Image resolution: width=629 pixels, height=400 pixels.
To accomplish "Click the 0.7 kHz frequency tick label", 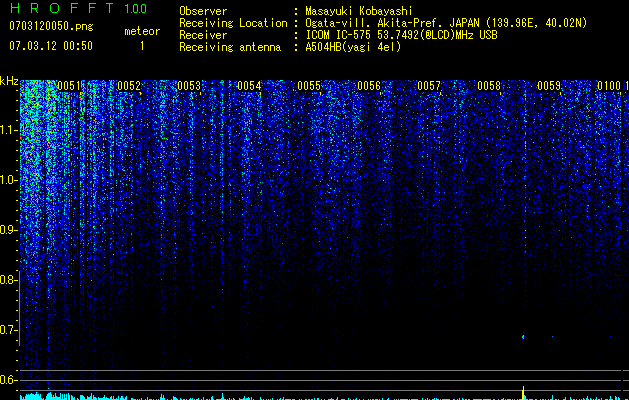I will click(x=8, y=330).
